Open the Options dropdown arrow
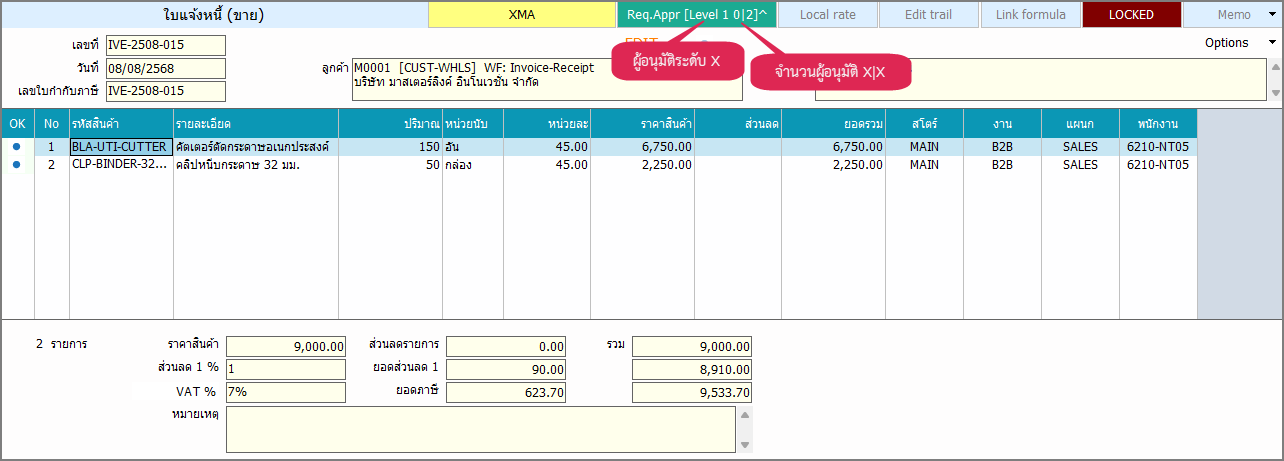Image resolution: width=1284 pixels, height=461 pixels. click(x=1272, y=43)
